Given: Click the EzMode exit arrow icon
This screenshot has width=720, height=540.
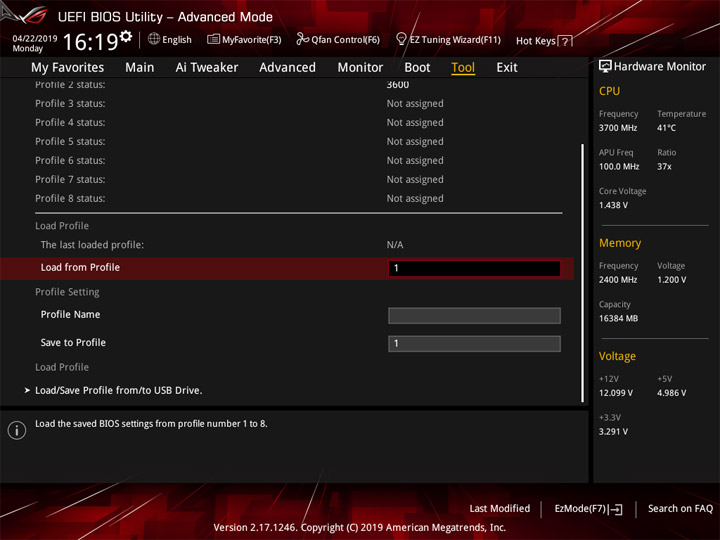Looking at the screenshot, I should click(x=616, y=509).
